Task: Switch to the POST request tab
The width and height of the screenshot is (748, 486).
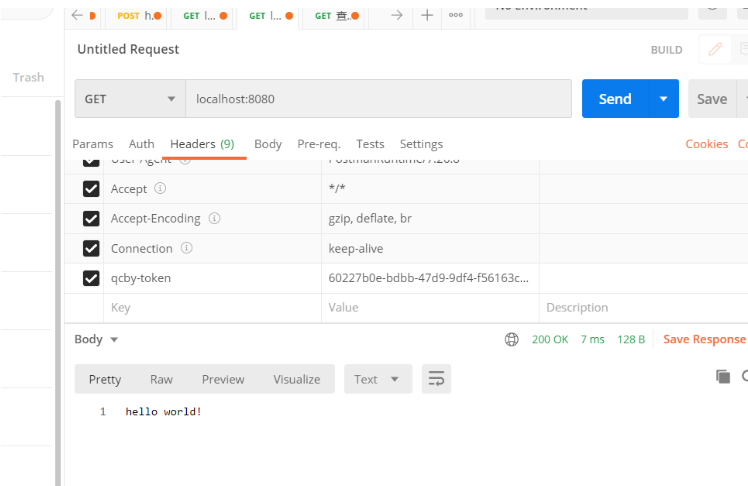Action: click(139, 16)
